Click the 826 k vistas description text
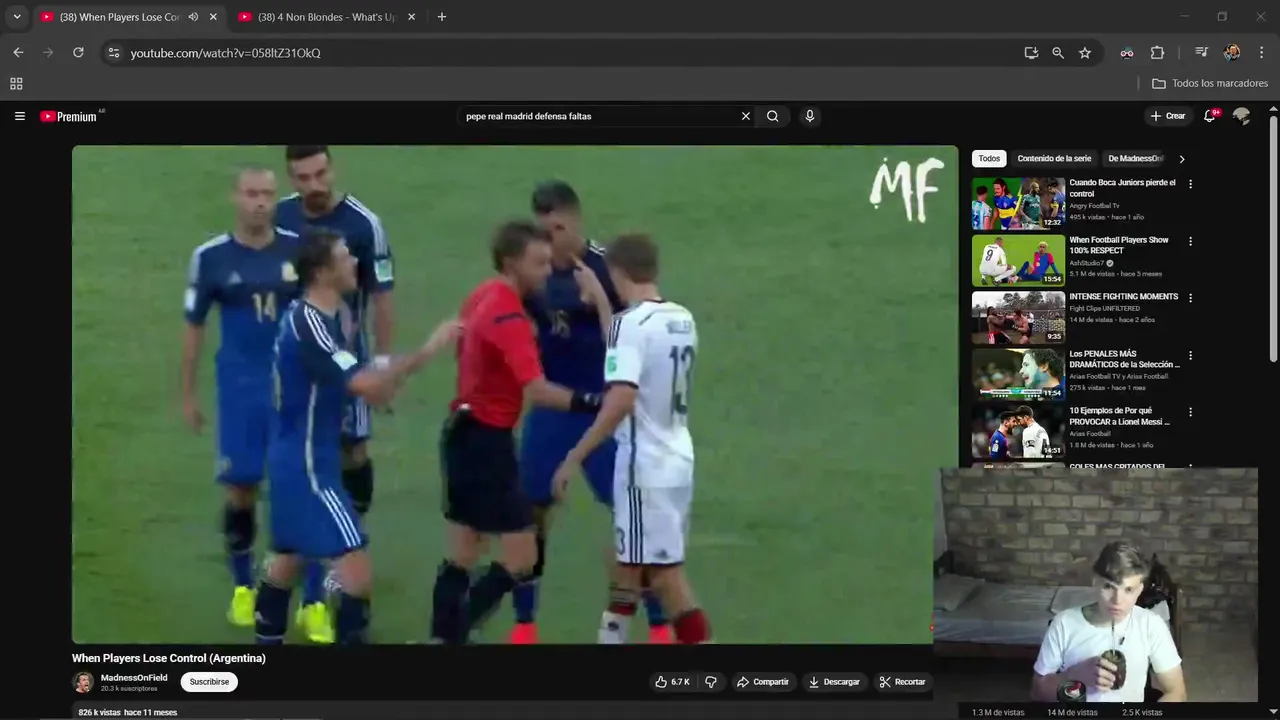Viewport: 1280px width, 720px height. 128,712
